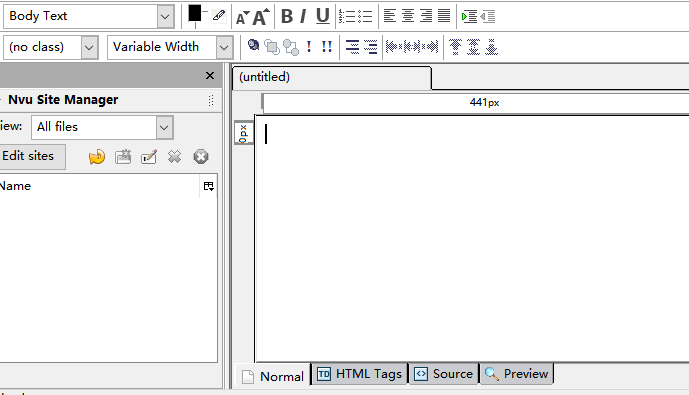
Task: Switch to Normal editing mode tab
Action: click(273, 376)
